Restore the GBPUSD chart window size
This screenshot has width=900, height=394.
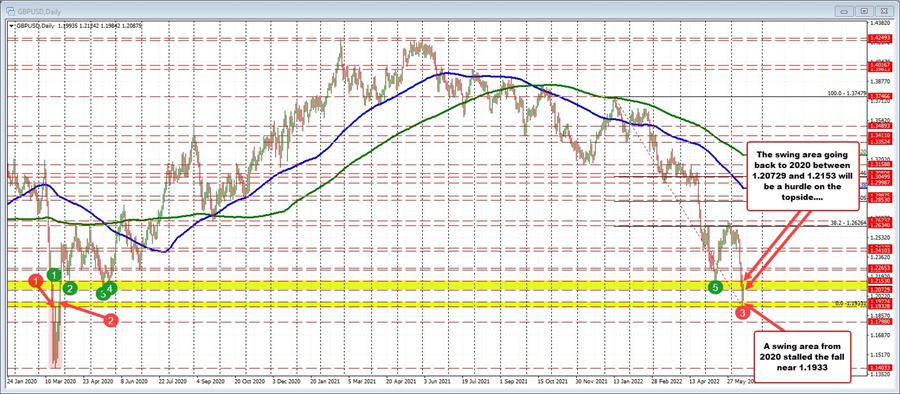[x=864, y=10]
